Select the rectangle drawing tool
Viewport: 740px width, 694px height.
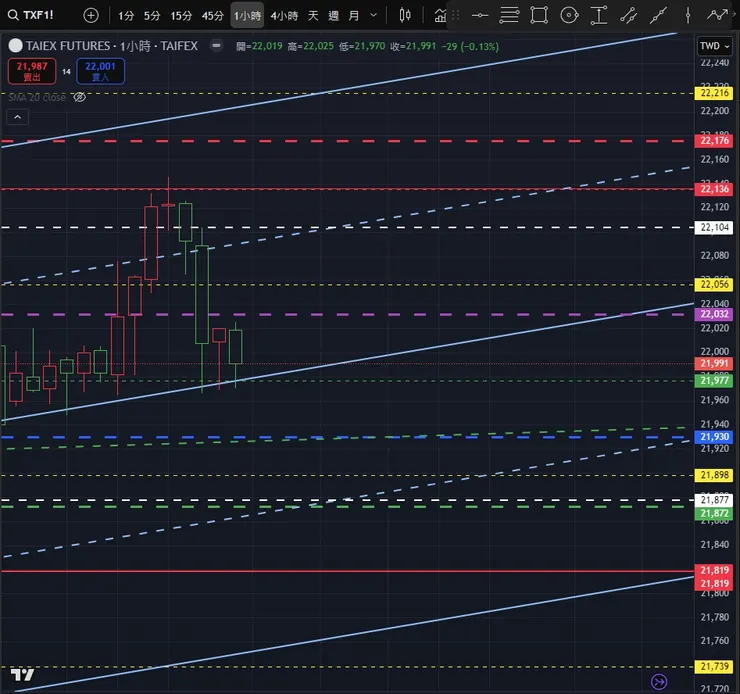(538, 16)
